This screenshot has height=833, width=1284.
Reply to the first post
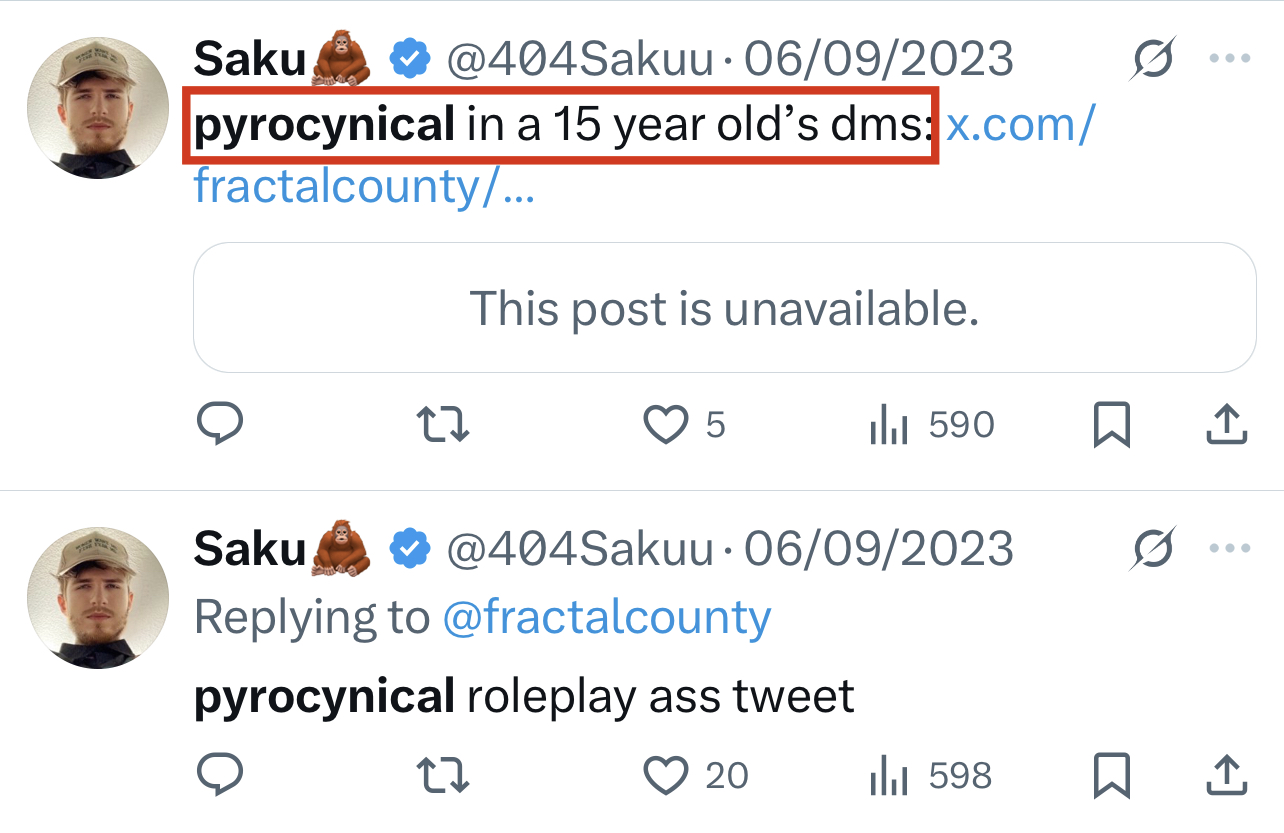click(x=220, y=425)
